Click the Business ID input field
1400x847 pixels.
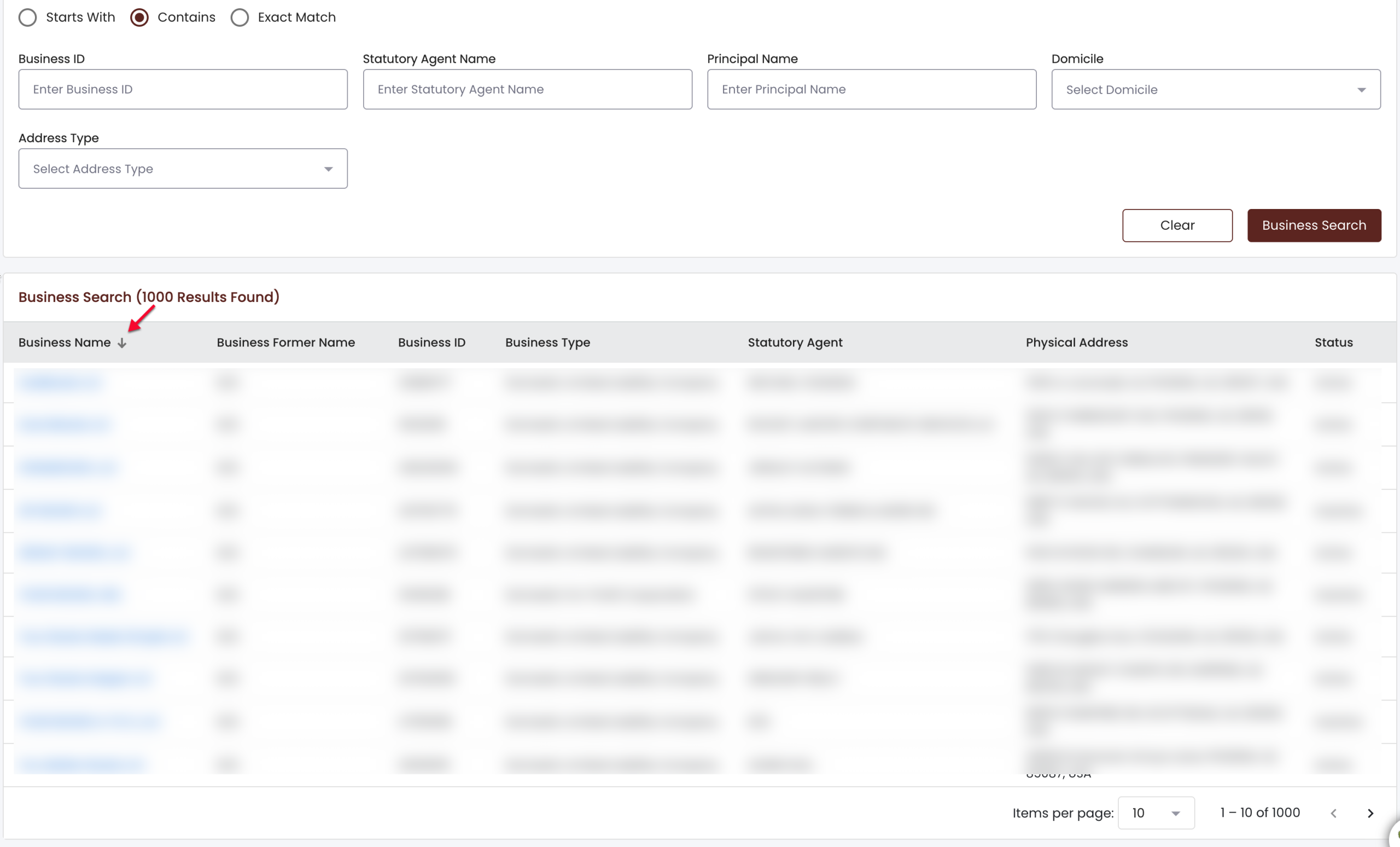(x=183, y=89)
